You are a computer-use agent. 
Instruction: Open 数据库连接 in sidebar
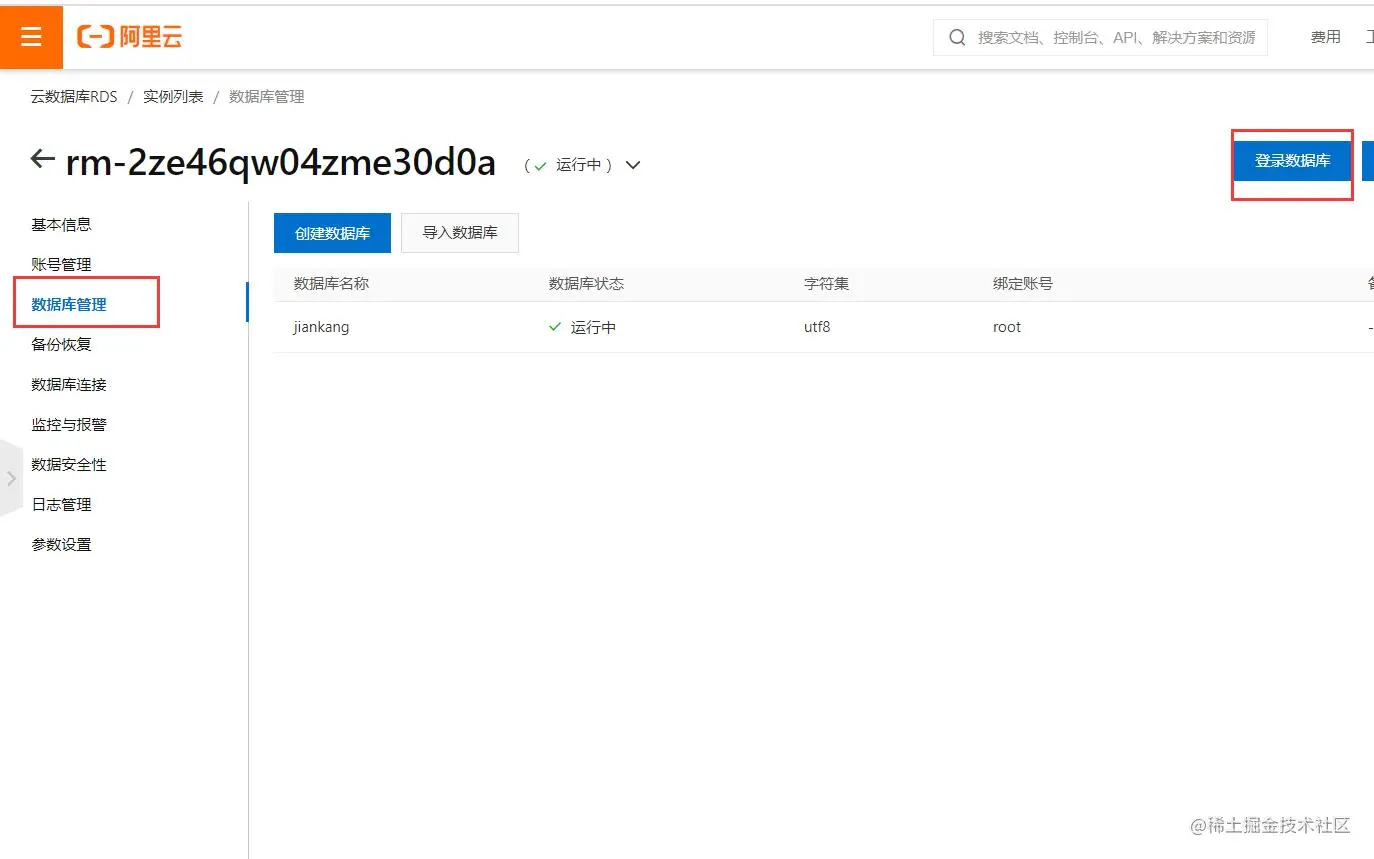point(69,385)
